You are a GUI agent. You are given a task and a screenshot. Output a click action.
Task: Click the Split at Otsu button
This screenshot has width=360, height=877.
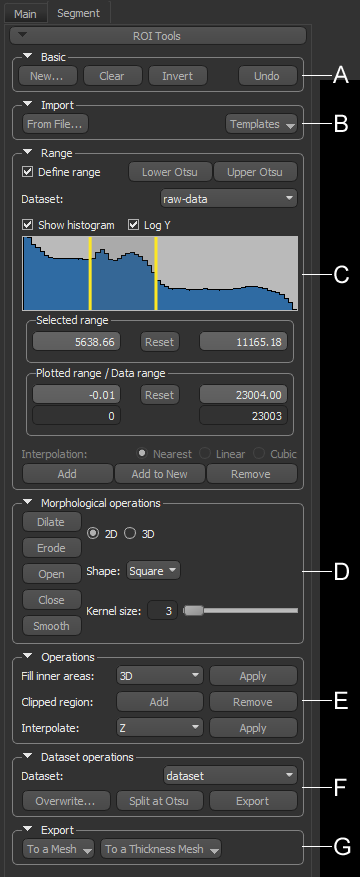pyautogui.click(x=159, y=800)
